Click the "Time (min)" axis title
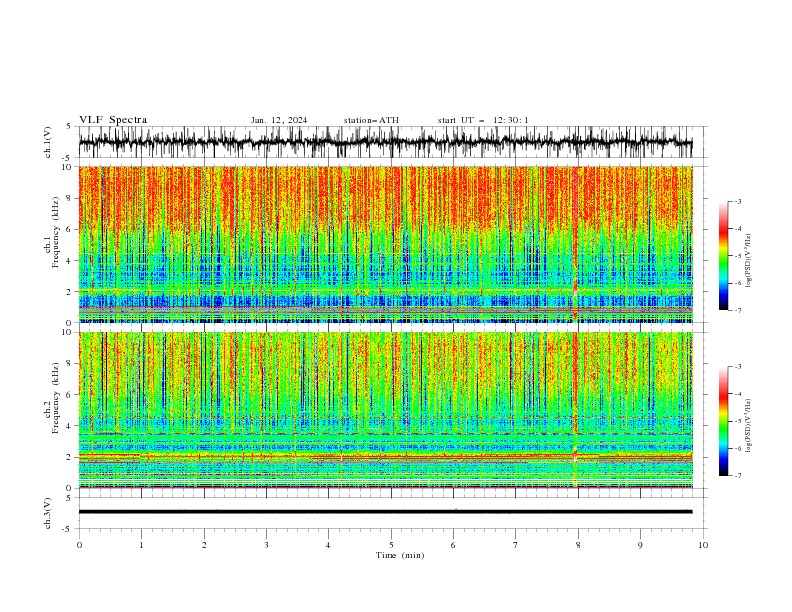This screenshot has height=612, width=792. [x=400, y=555]
